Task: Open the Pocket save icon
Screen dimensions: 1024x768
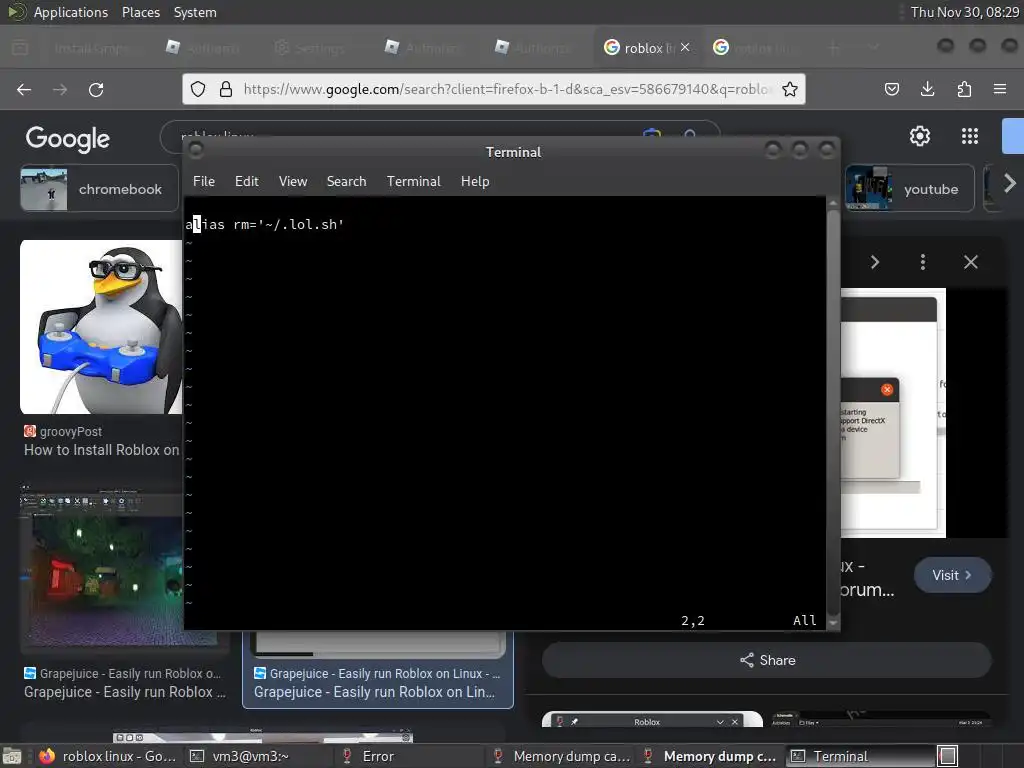Action: pyautogui.click(x=891, y=89)
